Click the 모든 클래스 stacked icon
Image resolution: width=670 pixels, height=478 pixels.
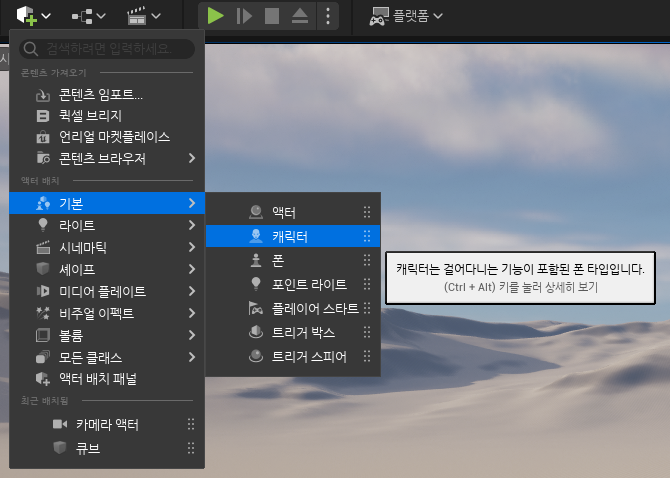tap(43, 357)
